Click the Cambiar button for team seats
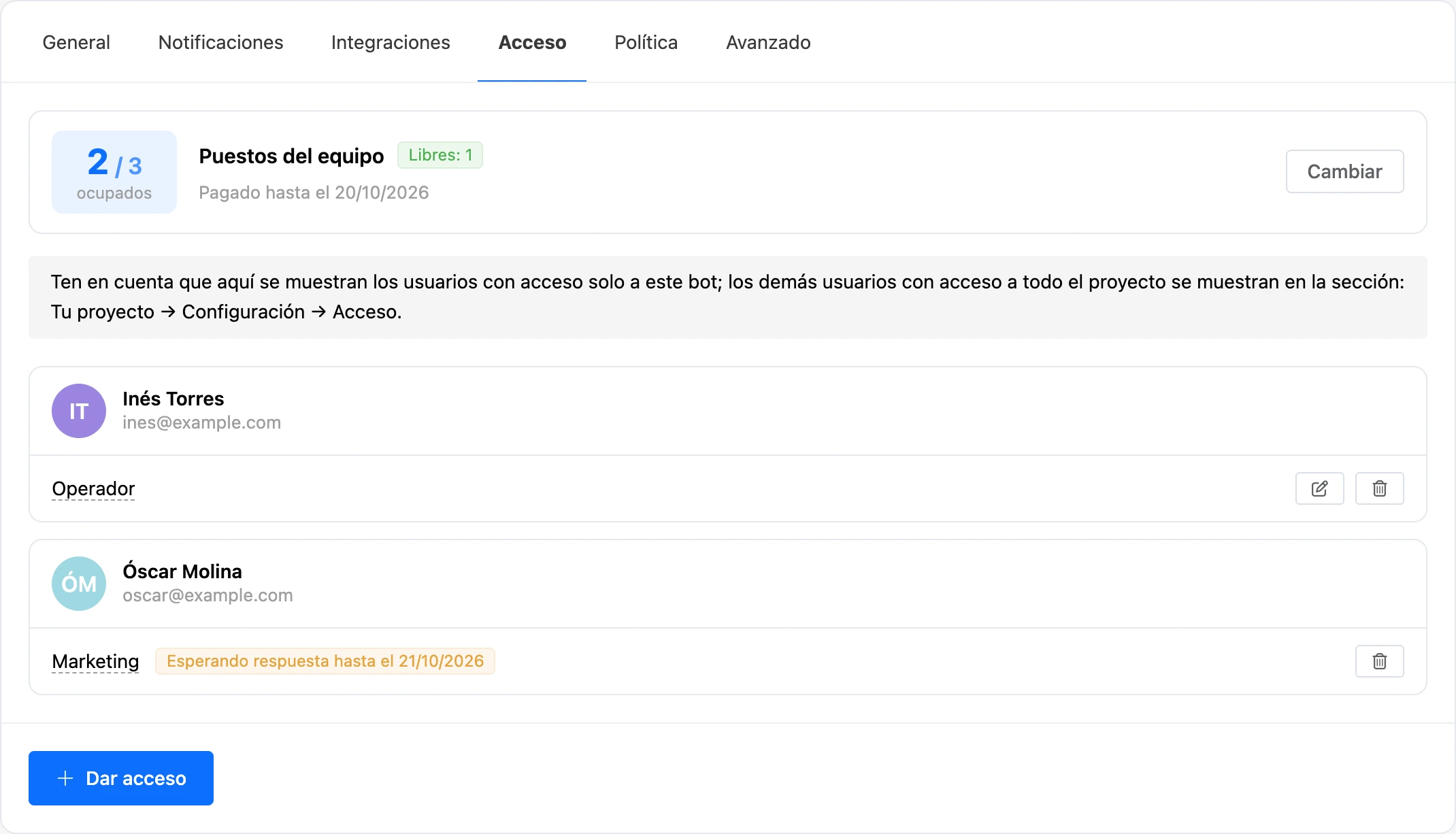1456x834 pixels. pos(1344,171)
